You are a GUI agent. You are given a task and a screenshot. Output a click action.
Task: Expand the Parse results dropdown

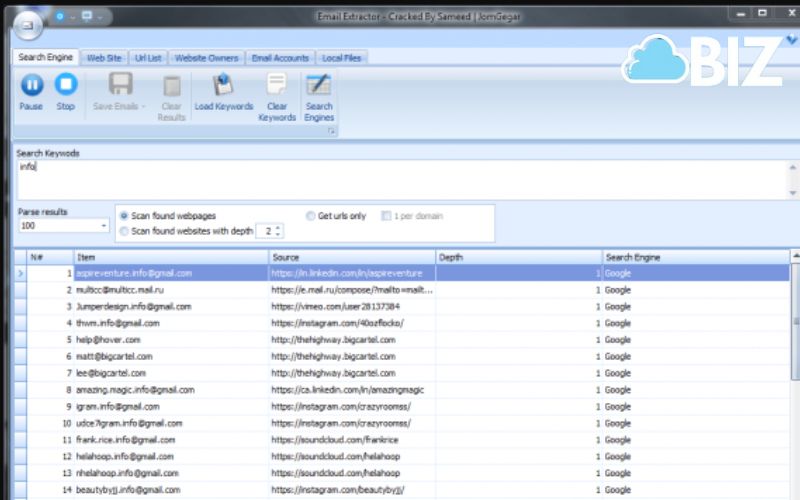pos(104,226)
